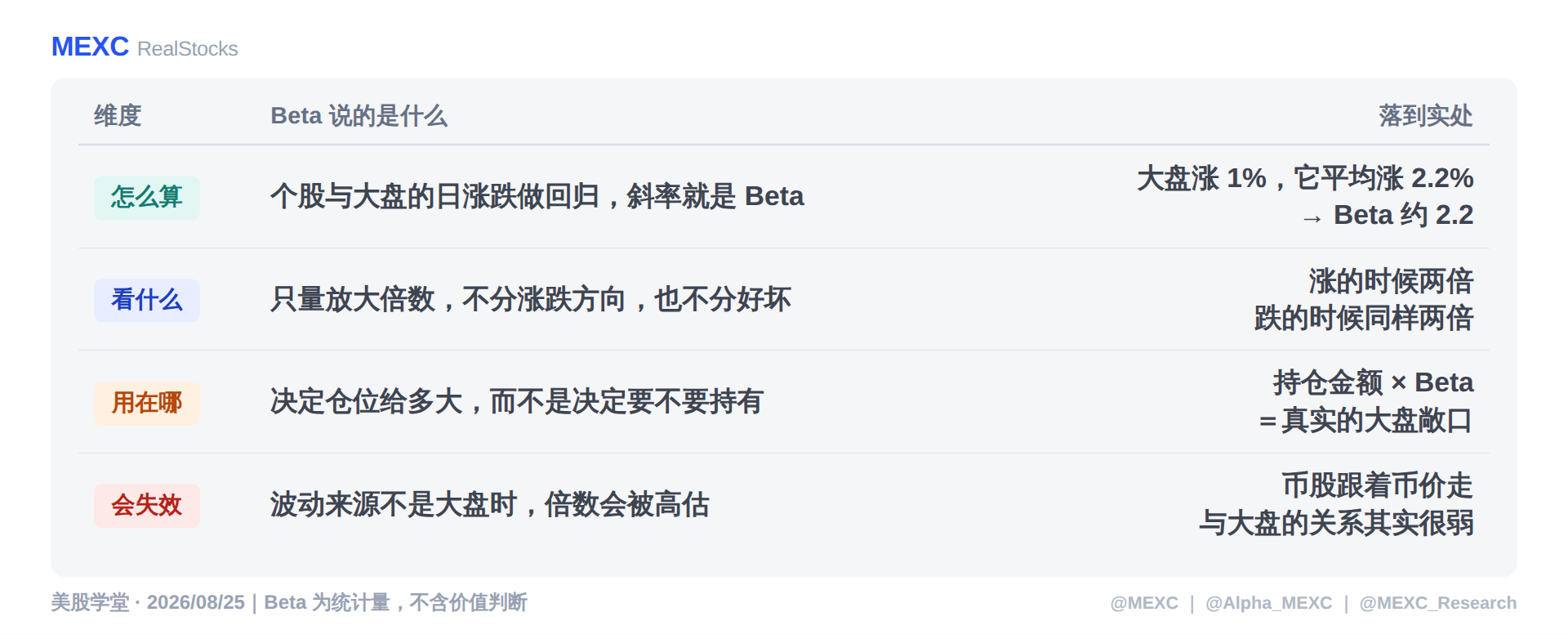The width and height of the screenshot is (1568, 639).
Task: Select the 会失效 red tag
Action: (147, 505)
